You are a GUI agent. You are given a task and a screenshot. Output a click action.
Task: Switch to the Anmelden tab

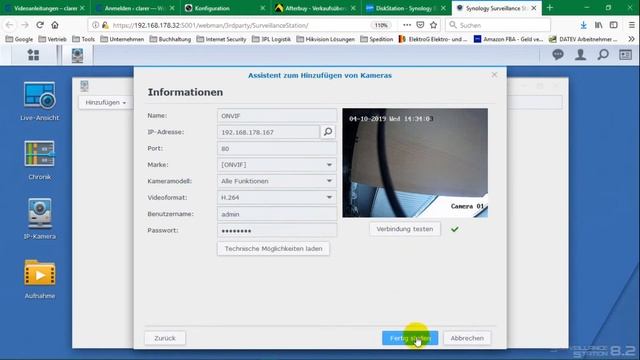[x=135, y=8]
